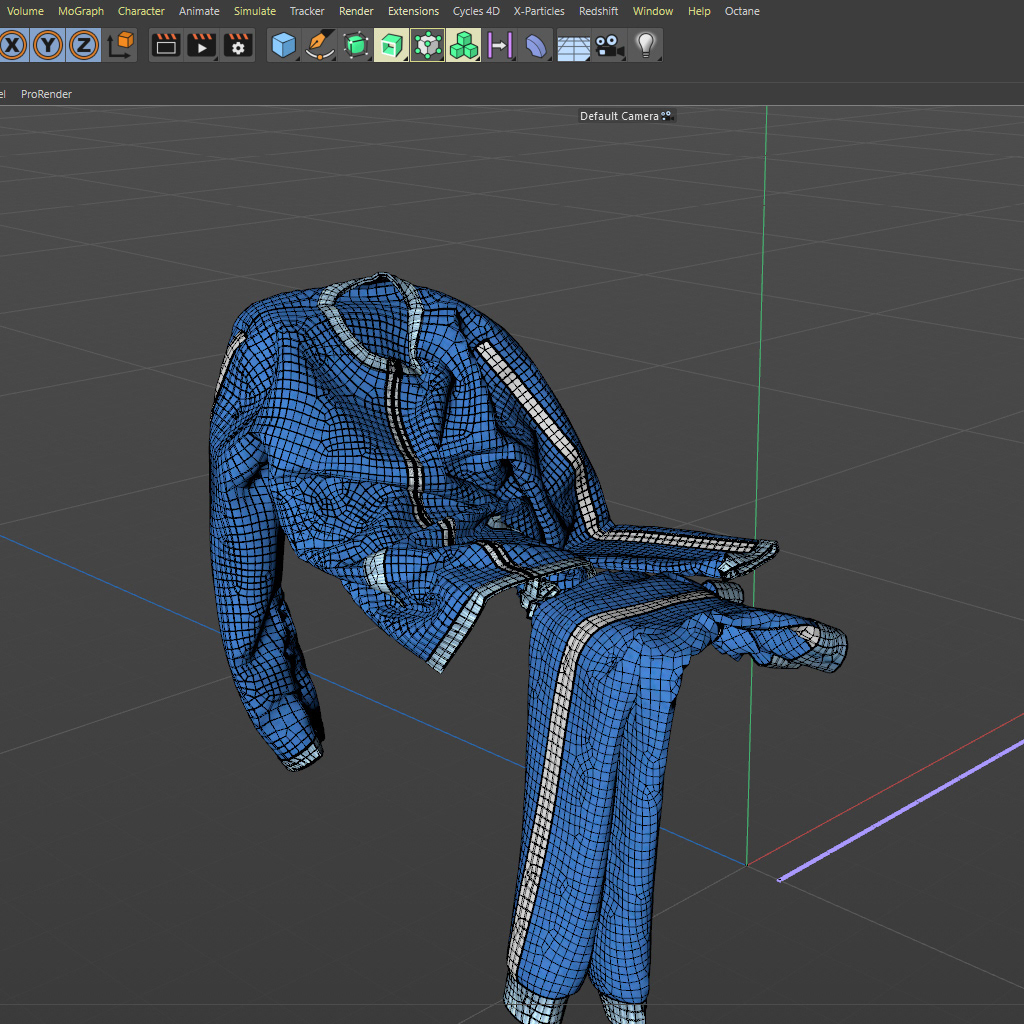Open the Octane menu

742,11
